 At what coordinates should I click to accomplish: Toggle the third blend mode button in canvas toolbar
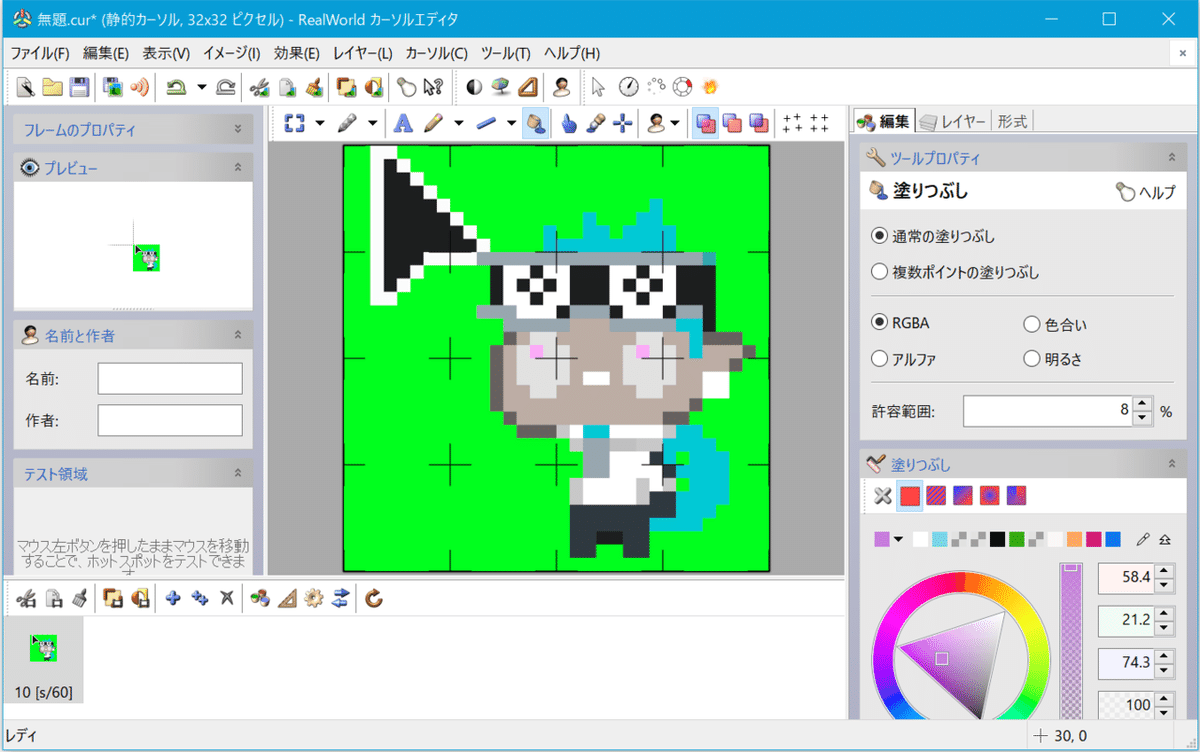coord(759,123)
